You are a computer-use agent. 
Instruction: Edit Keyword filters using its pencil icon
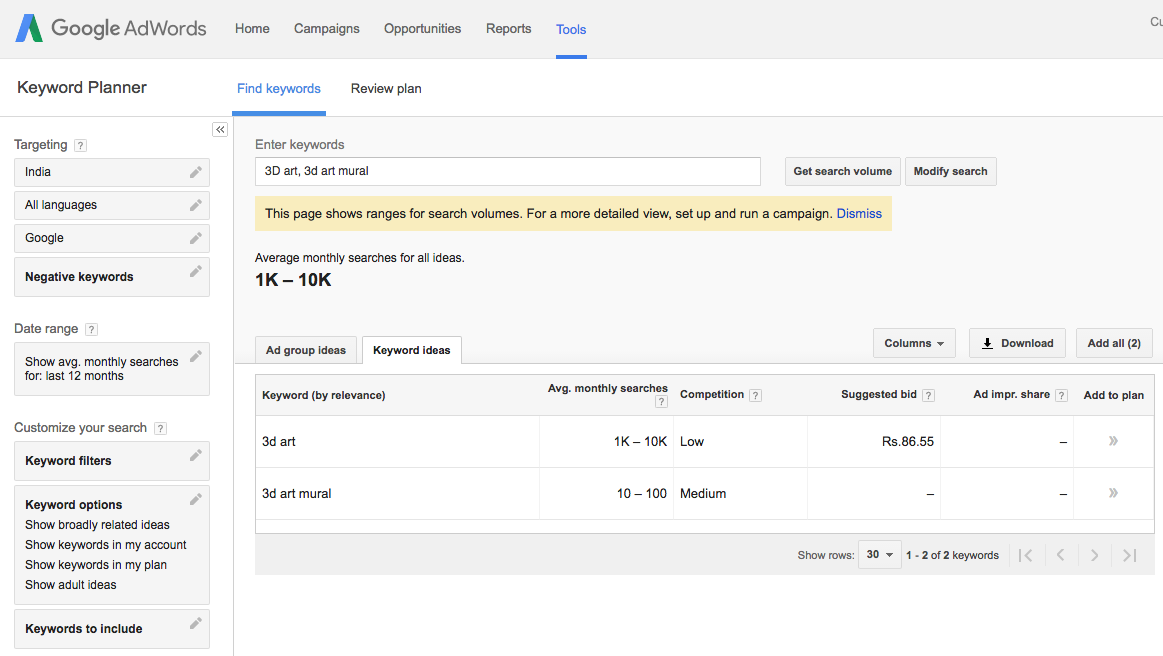tap(196, 456)
